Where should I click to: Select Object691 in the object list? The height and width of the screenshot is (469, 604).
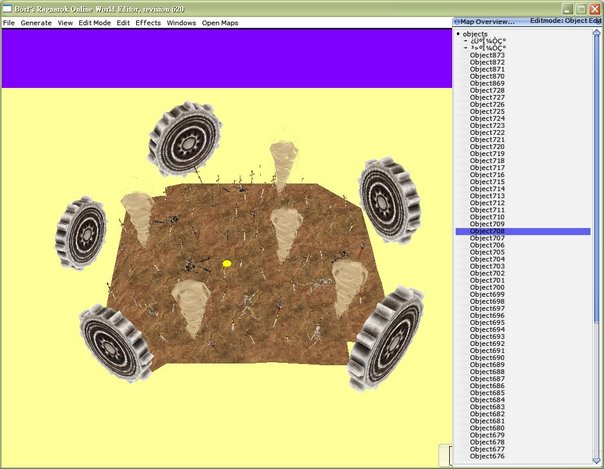[487, 350]
